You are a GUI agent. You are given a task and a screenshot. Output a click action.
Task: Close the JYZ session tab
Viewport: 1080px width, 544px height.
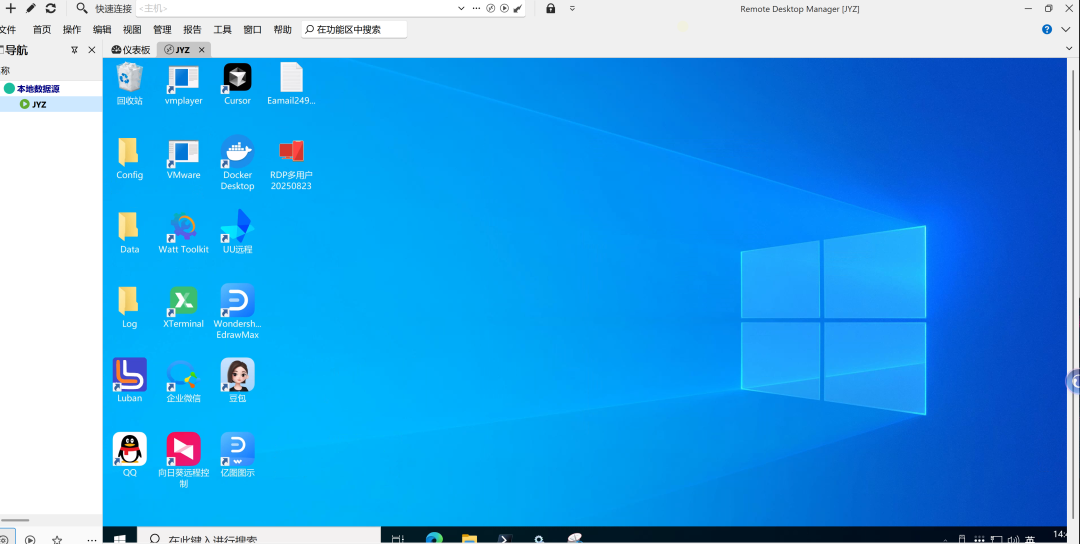tap(202, 50)
